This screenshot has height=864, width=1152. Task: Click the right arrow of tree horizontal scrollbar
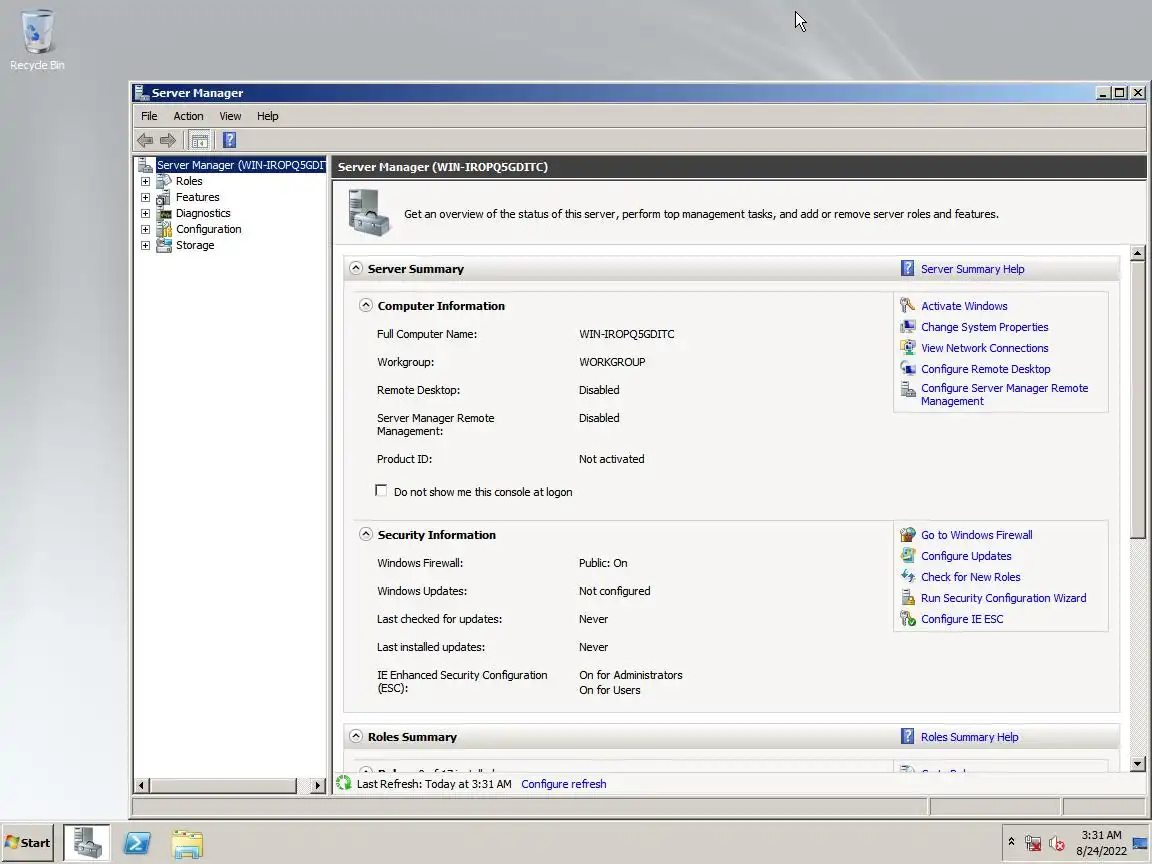coord(317,785)
